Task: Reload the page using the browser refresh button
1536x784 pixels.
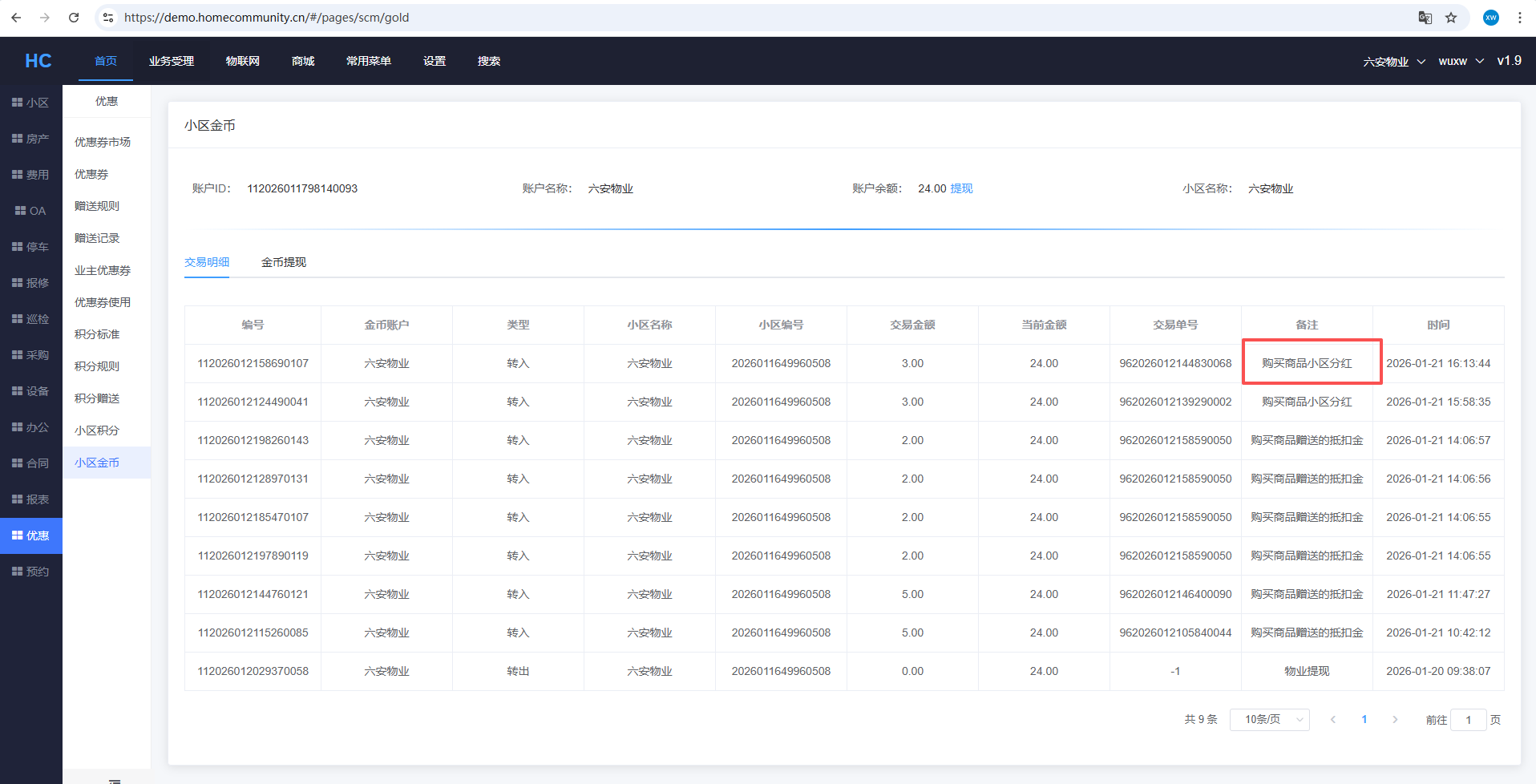Action: (74, 18)
